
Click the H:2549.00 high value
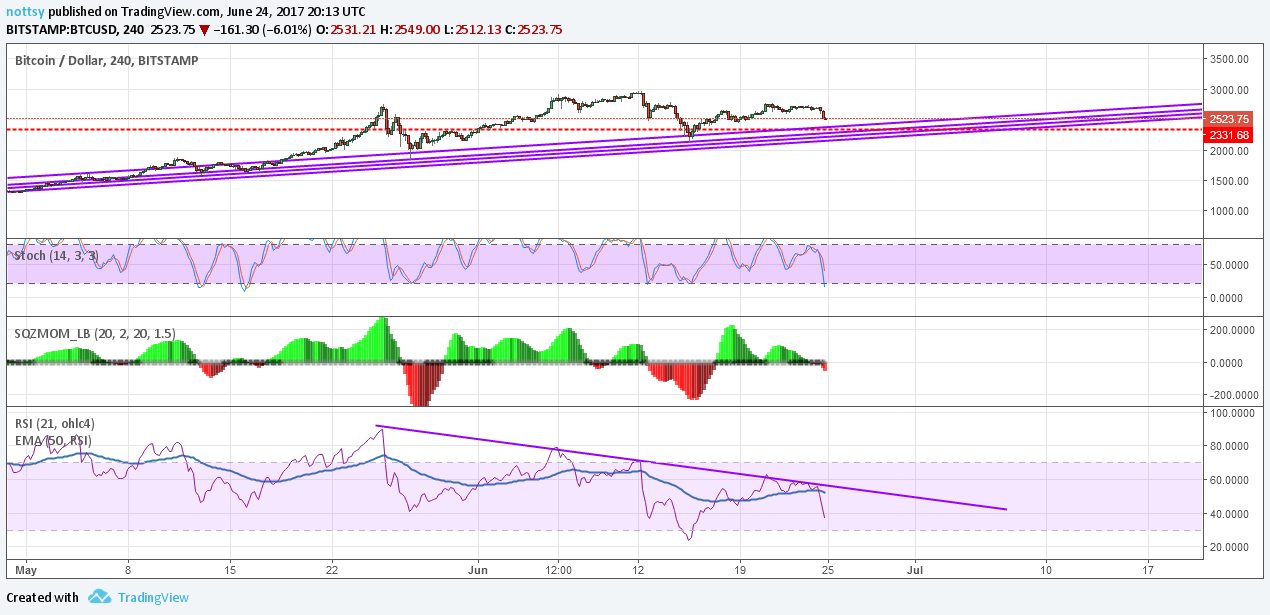coord(411,29)
